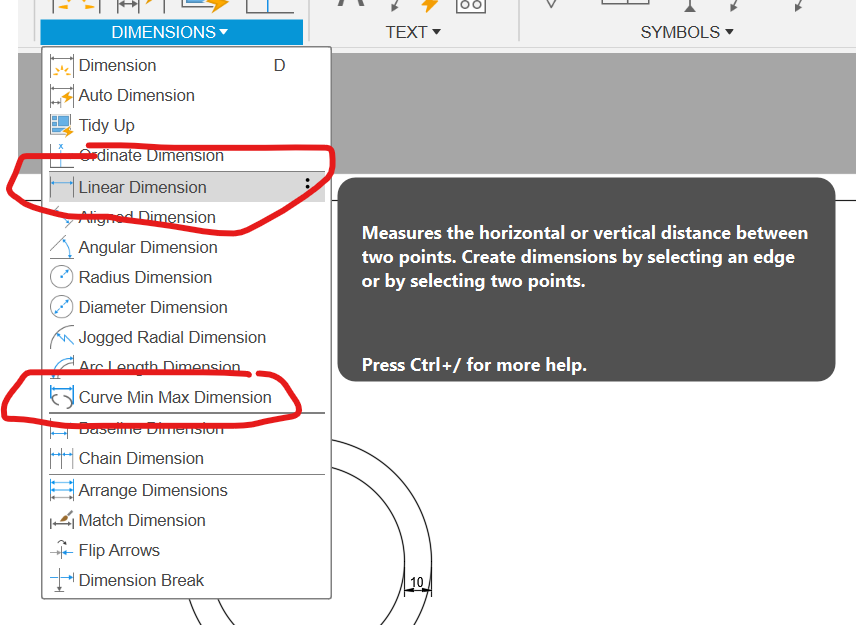Open the three-dot options beside Linear Dimension
Image resolution: width=856 pixels, height=625 pixels.
pos(308,184)
